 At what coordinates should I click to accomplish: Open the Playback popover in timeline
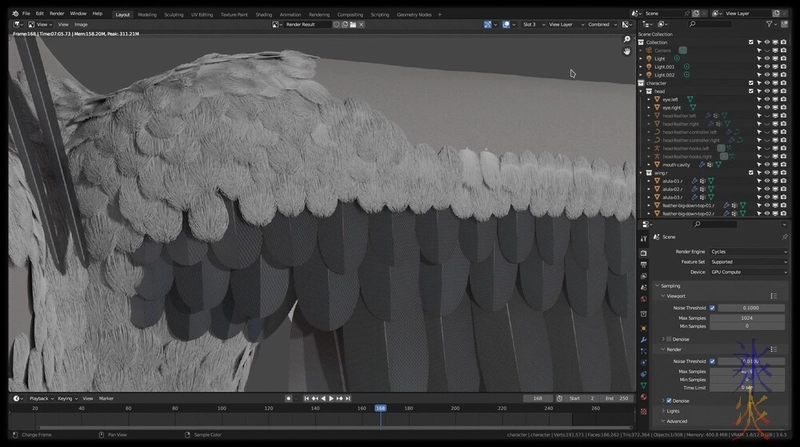click(x=40, y=398)
